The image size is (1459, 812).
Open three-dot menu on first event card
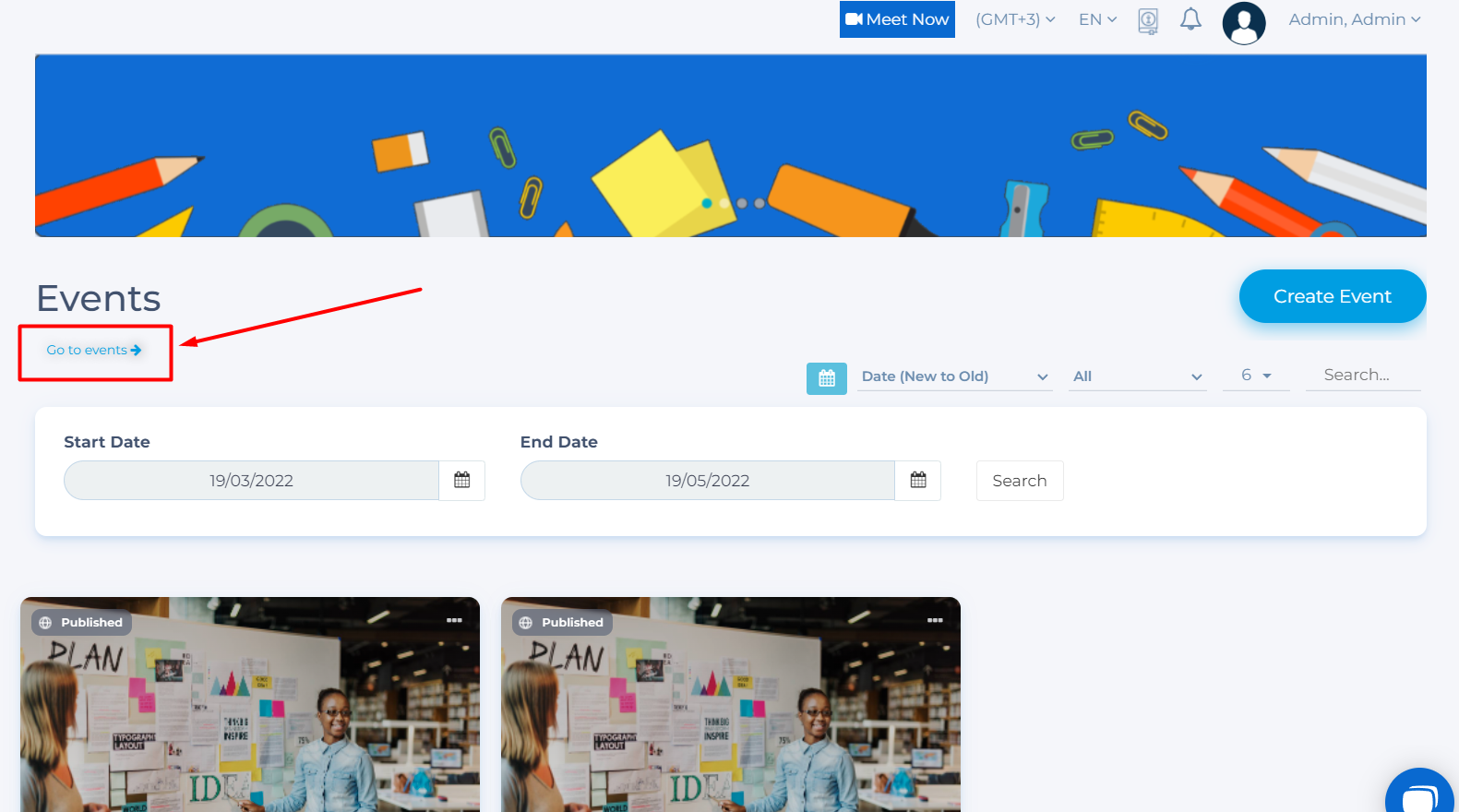click(x=454, y=620)
